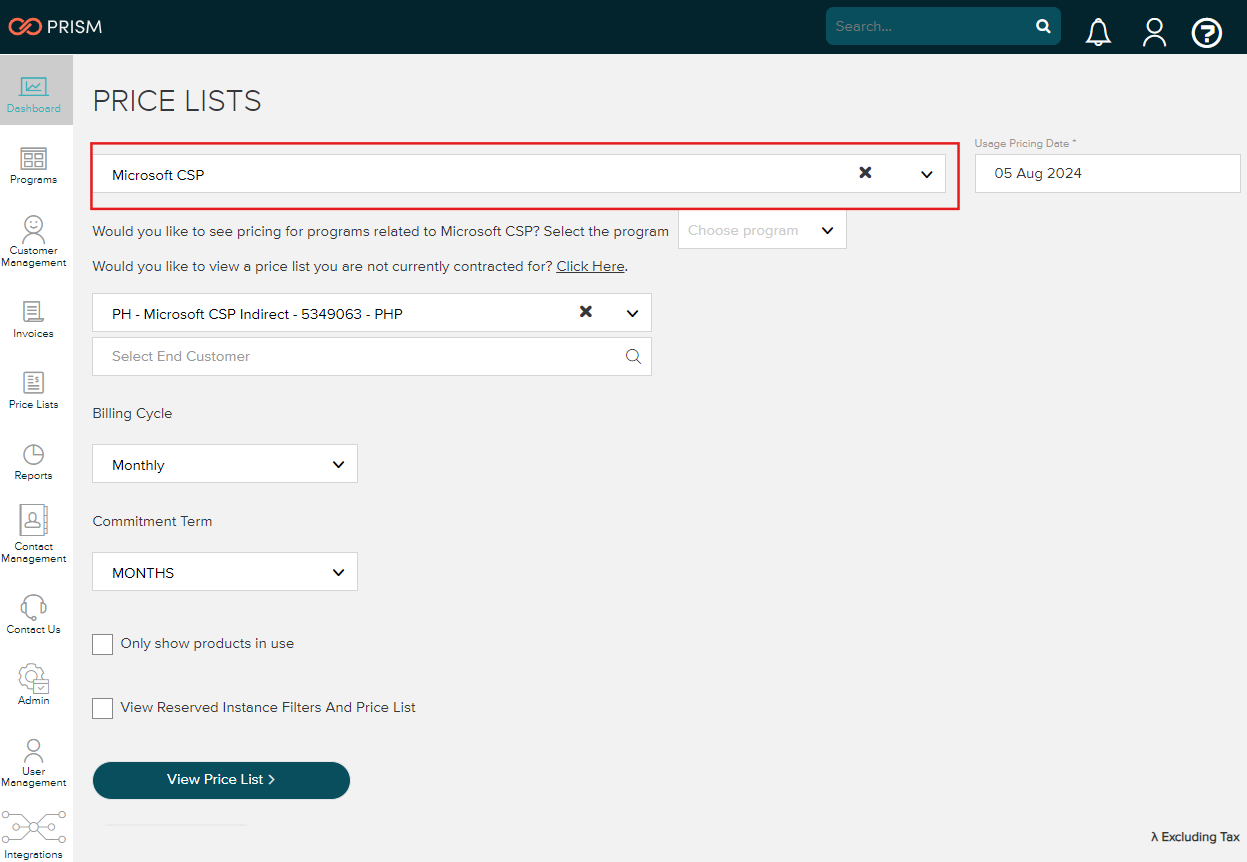Screen dimensions: 1247x862
Task: Click the Commitment Term label
Action: coord(152,522)
